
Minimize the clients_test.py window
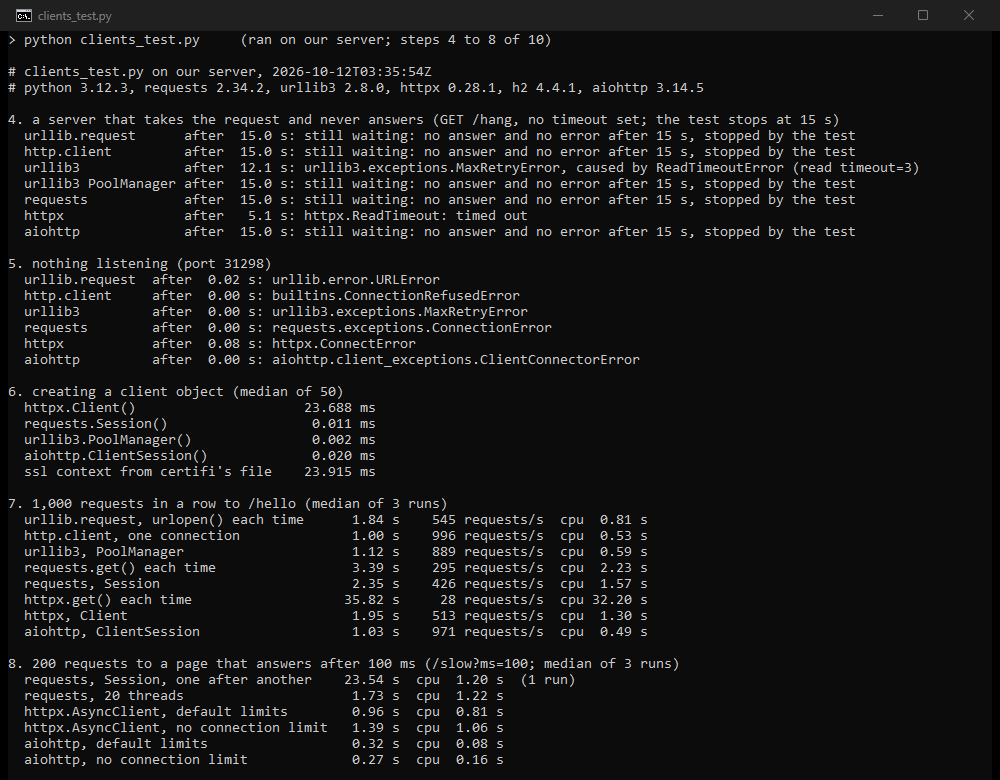coord(878,15)
